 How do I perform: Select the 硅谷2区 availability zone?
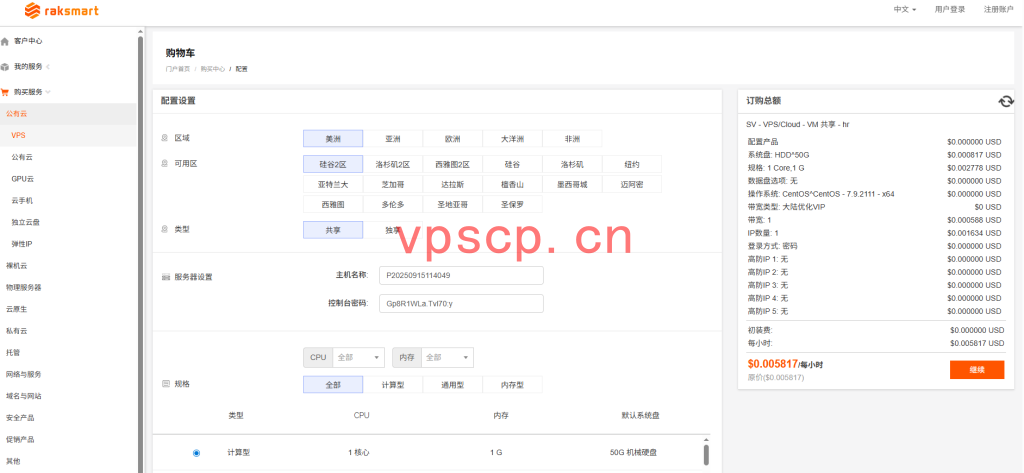coord(333,164)
